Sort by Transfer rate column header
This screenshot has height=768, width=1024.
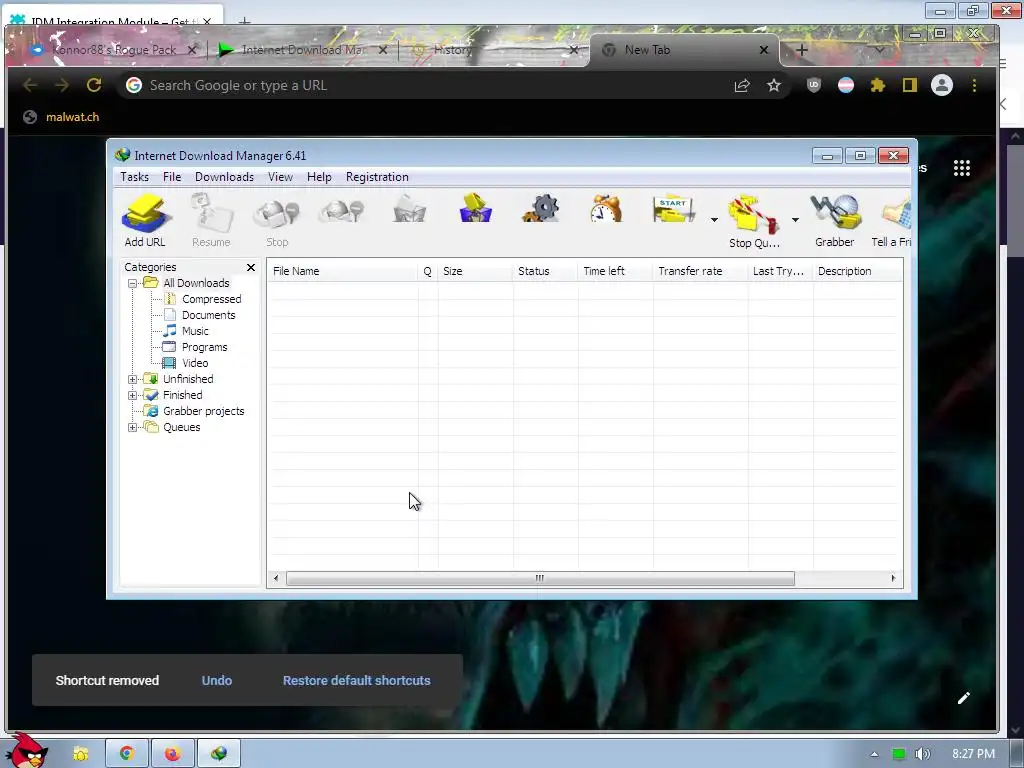point(700,271)
